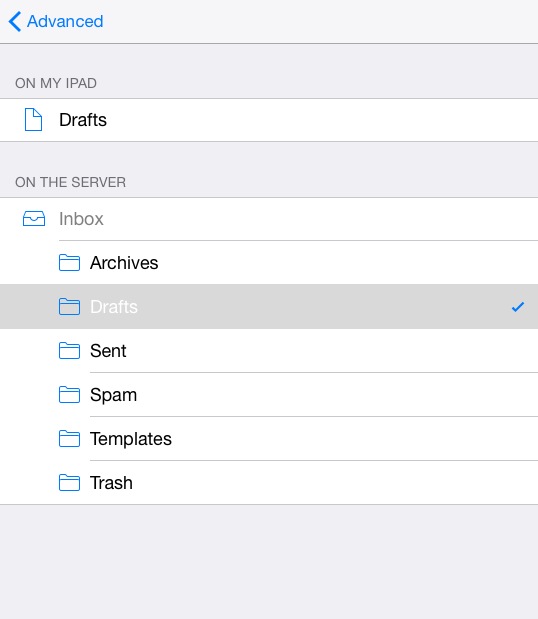Click the Sent folder icon
This screenshot has height=619, width=538.
(69, 351)
